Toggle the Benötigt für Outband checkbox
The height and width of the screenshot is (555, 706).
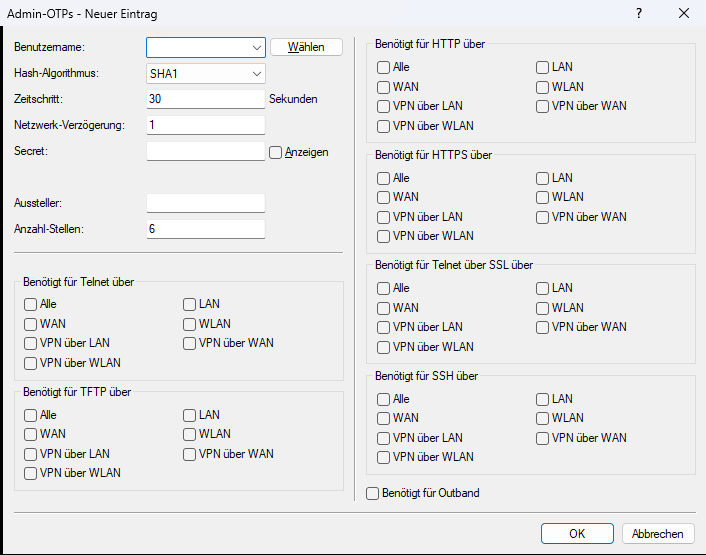(x=373, y=493)
